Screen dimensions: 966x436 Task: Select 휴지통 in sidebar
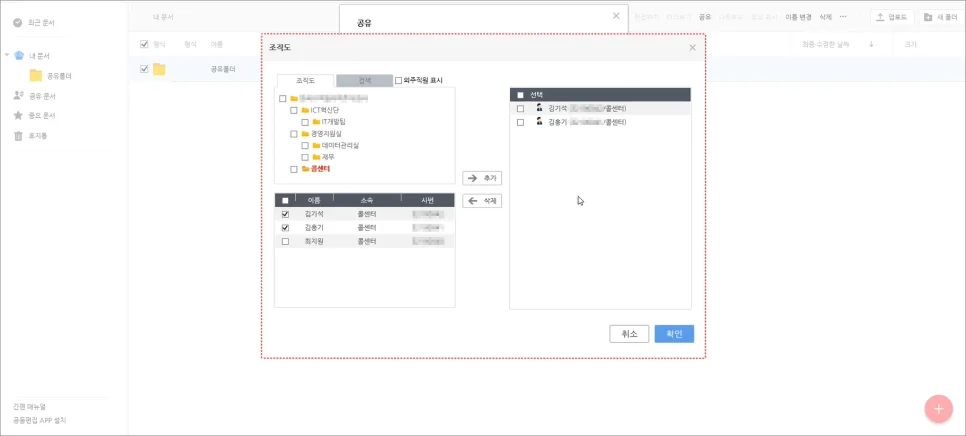pos(38,135)
